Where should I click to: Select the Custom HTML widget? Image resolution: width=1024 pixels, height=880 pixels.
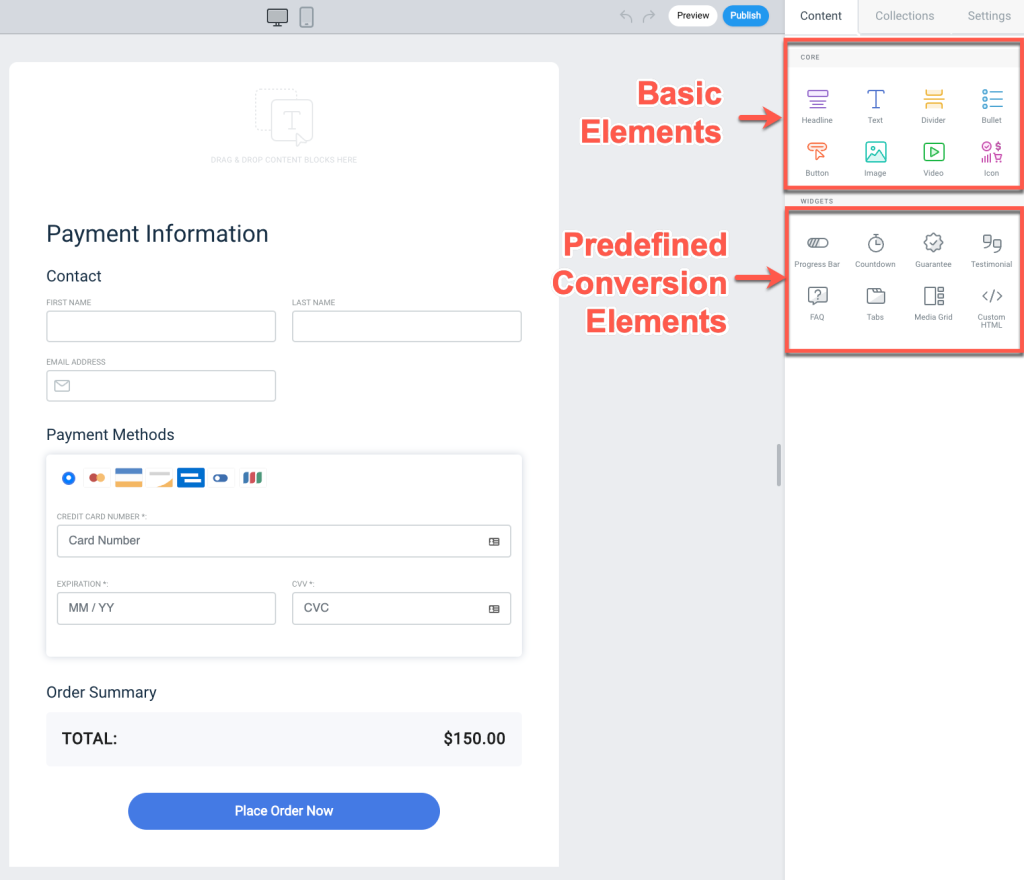[x=991, y=298]
